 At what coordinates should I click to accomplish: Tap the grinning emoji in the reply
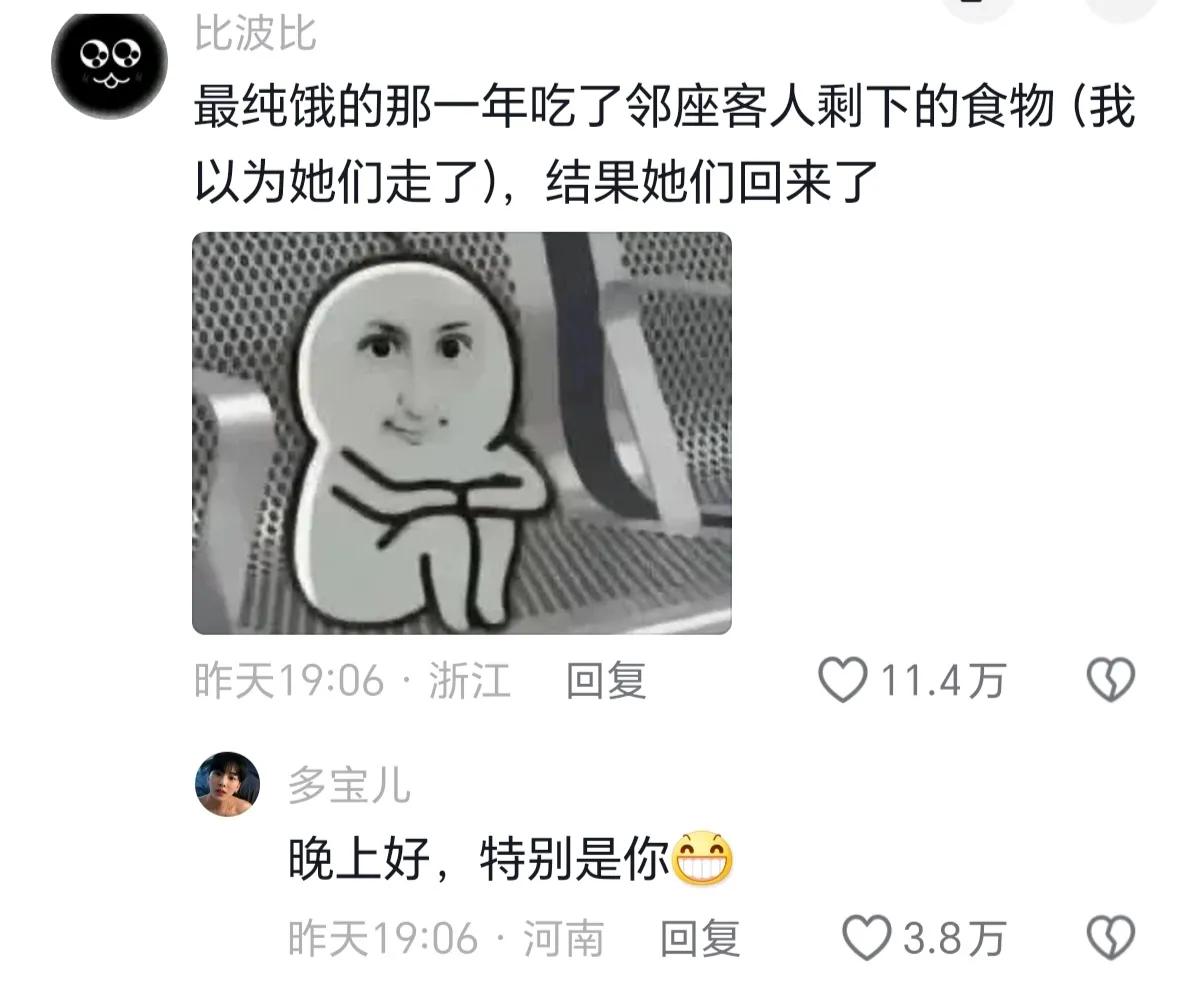click(702, 858)
